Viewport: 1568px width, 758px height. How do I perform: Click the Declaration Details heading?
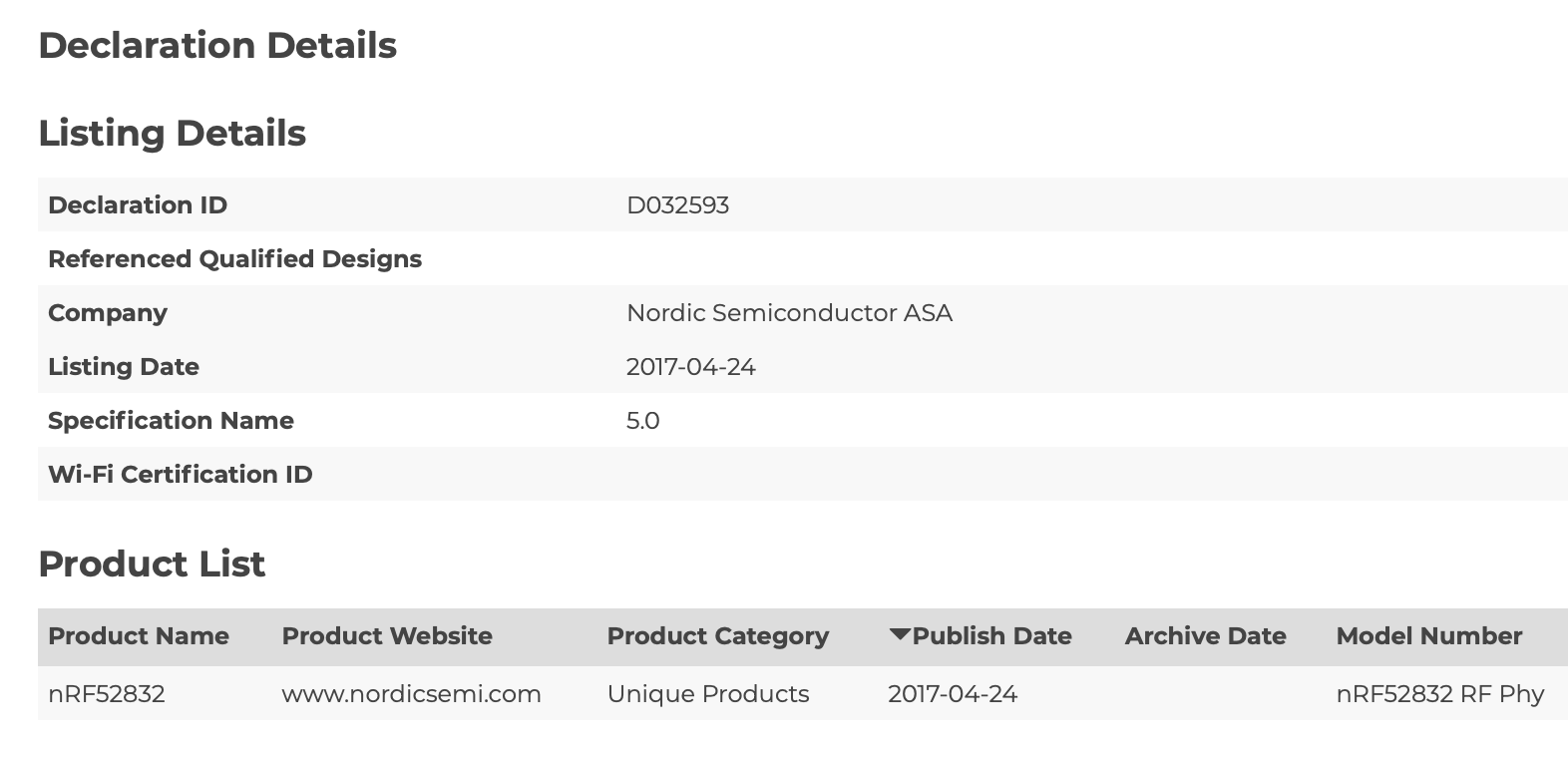pos(217,46)
